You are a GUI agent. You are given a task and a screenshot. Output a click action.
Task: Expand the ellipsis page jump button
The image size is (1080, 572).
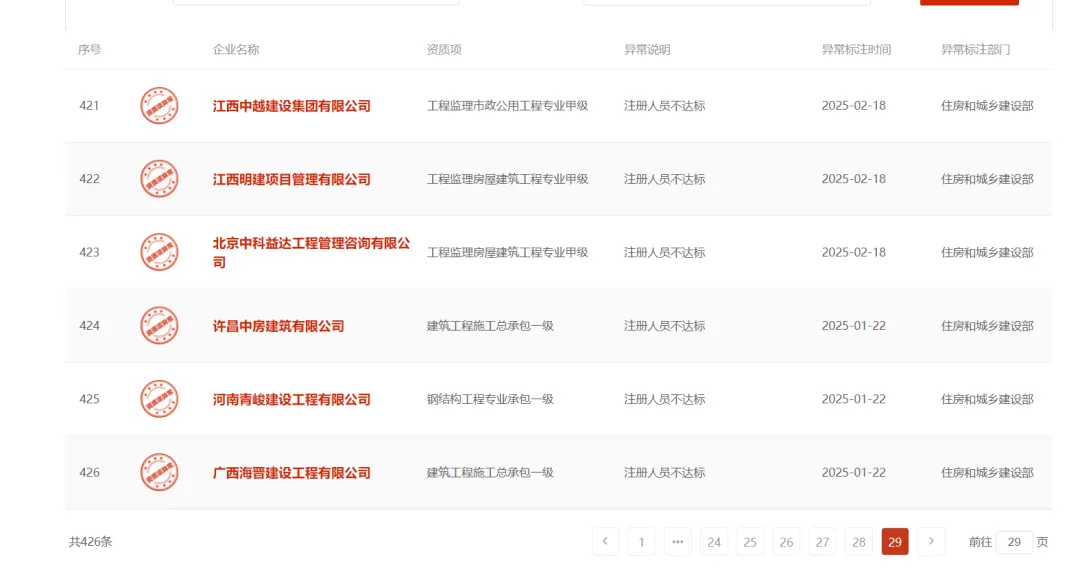678,542
